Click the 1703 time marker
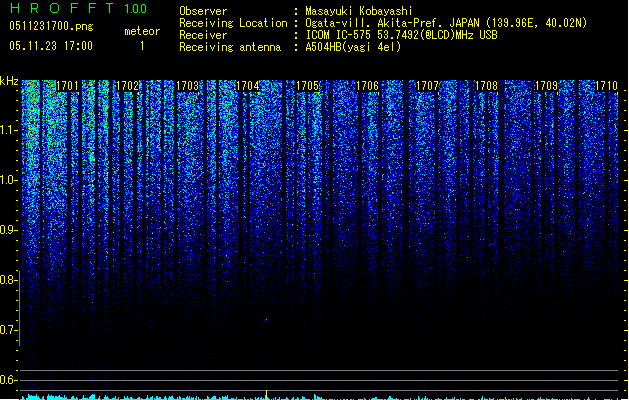629x400 pixels. point(187,86)
